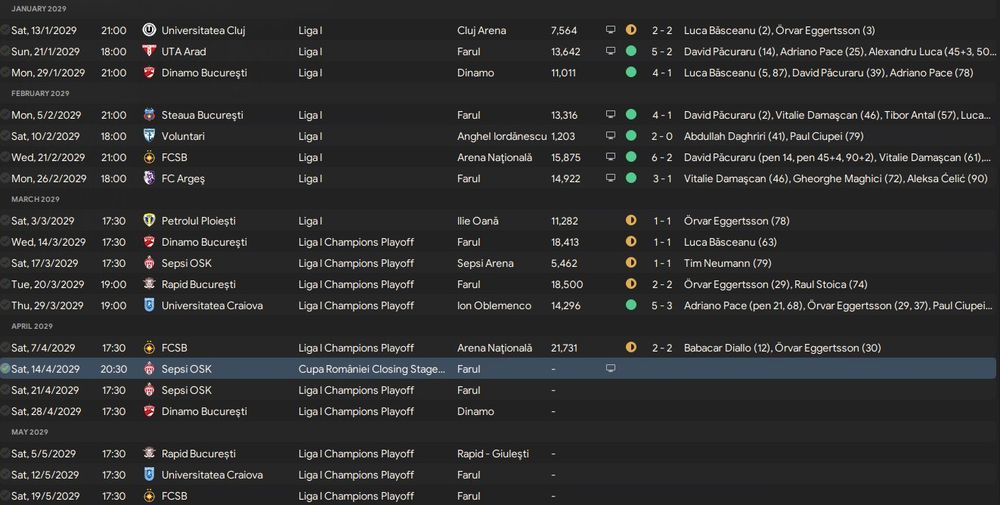Click the Petrolul Ploiești team name
This screenshot has height=505, width=1000.
pos(198,221)
